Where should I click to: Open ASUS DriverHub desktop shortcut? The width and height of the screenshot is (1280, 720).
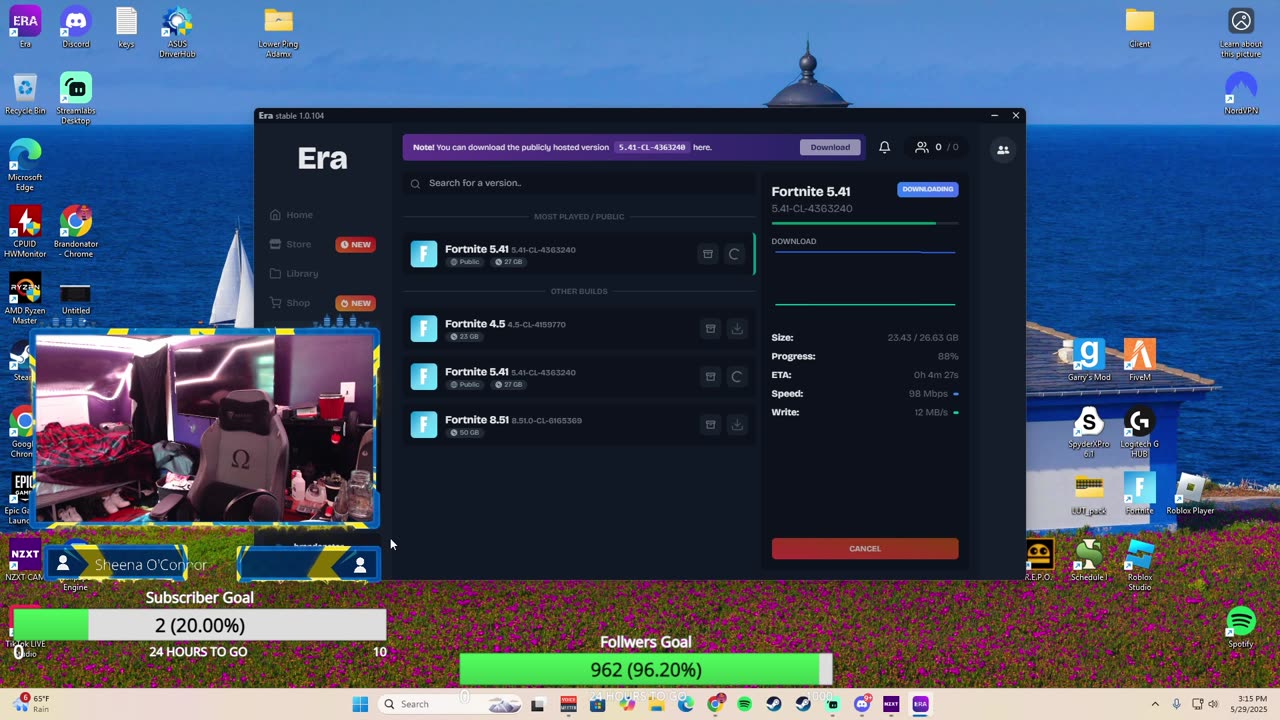pos(177,32)
